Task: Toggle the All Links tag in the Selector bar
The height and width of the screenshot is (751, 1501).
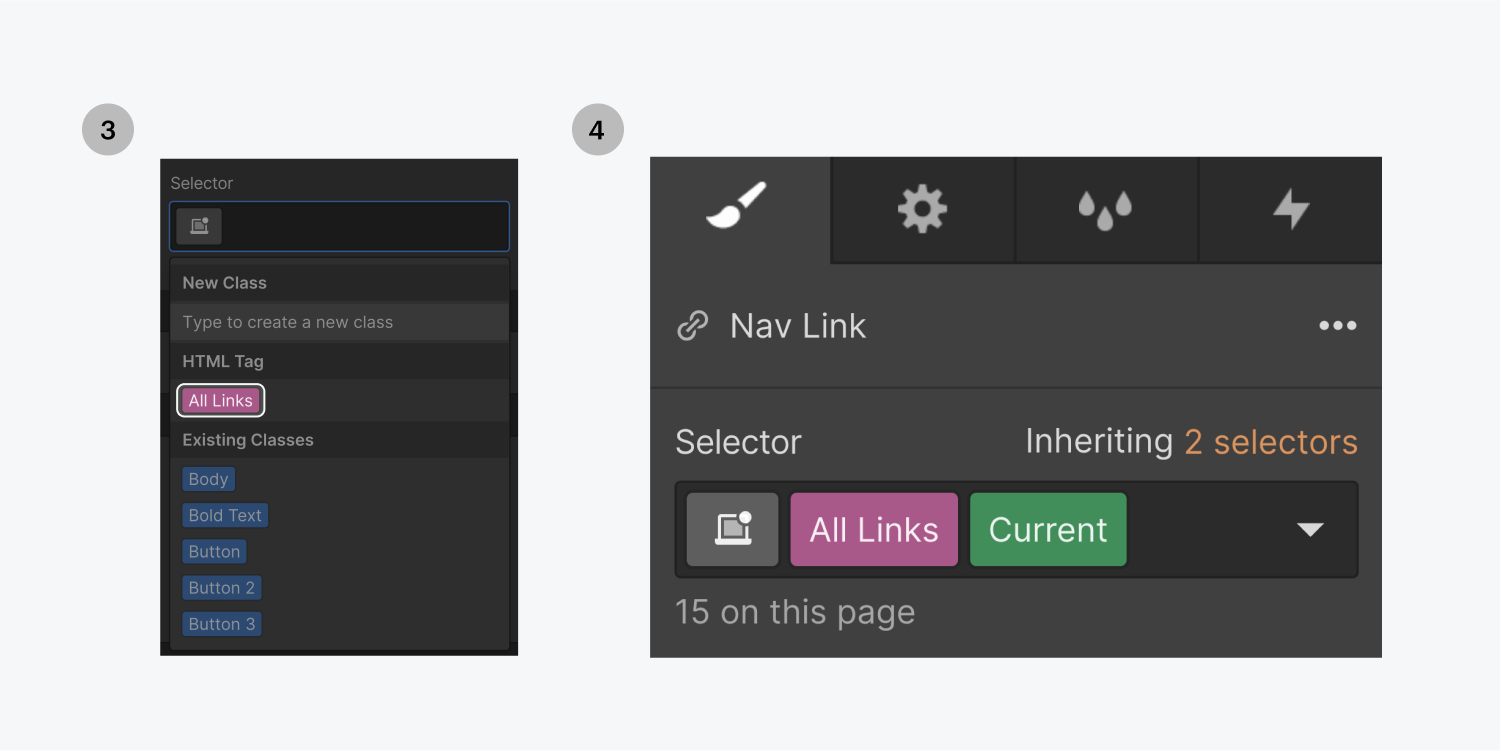Action: (874, 529)
